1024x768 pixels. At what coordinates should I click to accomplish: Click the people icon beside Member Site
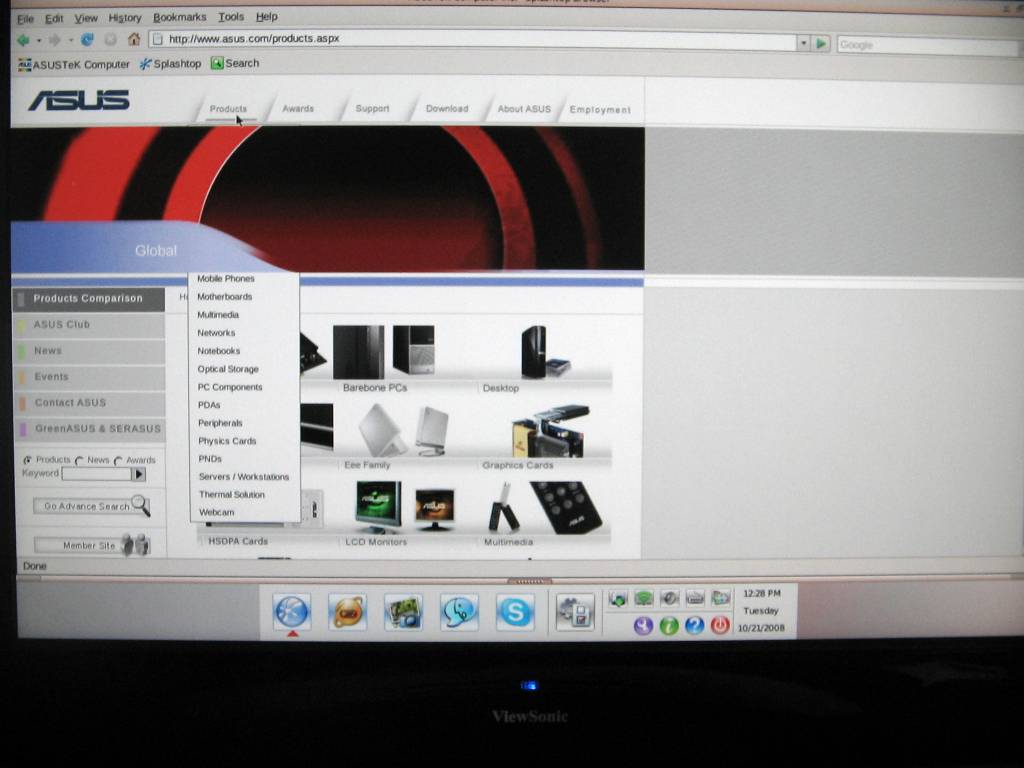136,544
